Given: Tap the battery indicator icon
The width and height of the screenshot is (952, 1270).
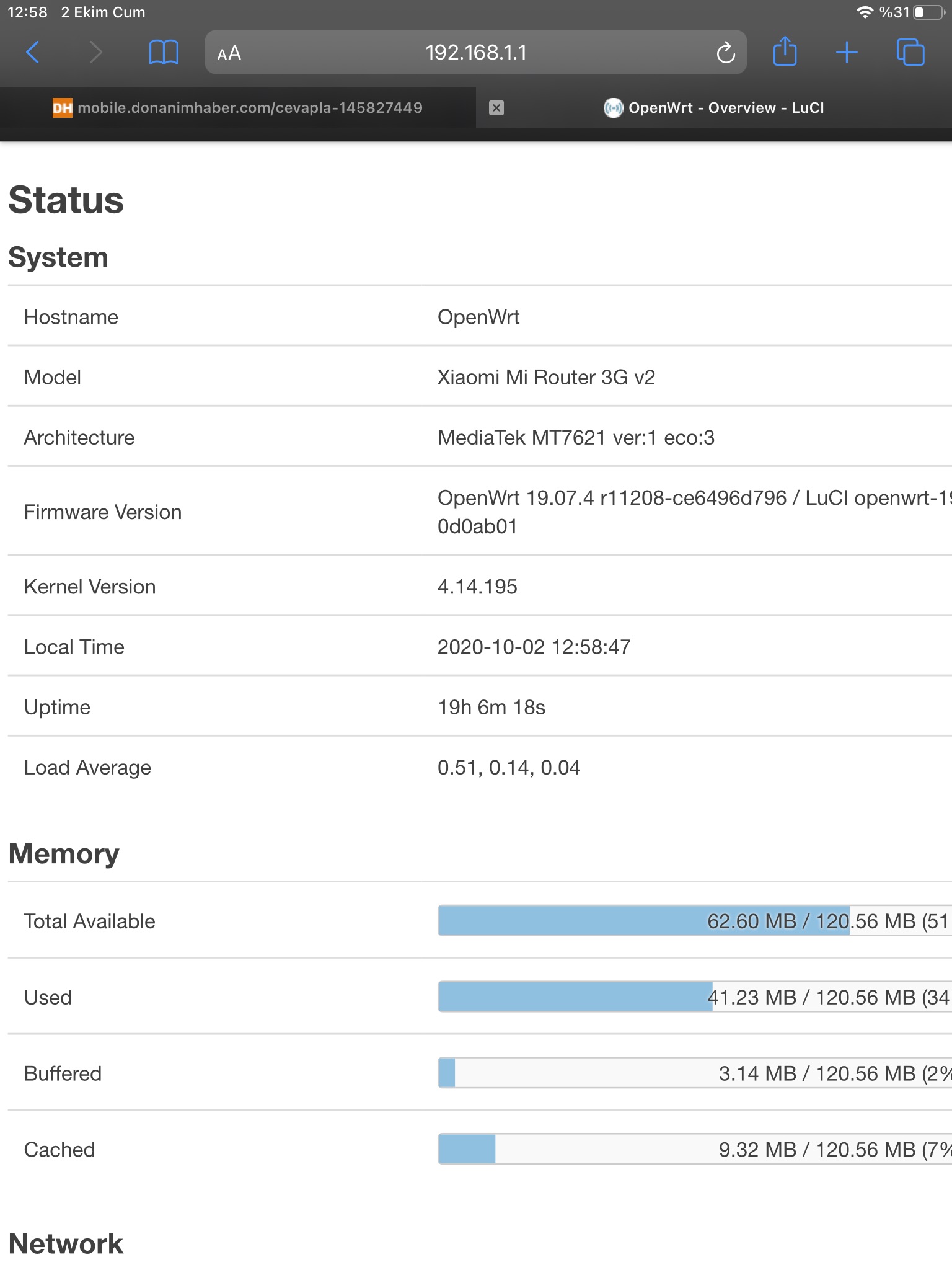Looking at the screenshot, I should pos(928,12).
